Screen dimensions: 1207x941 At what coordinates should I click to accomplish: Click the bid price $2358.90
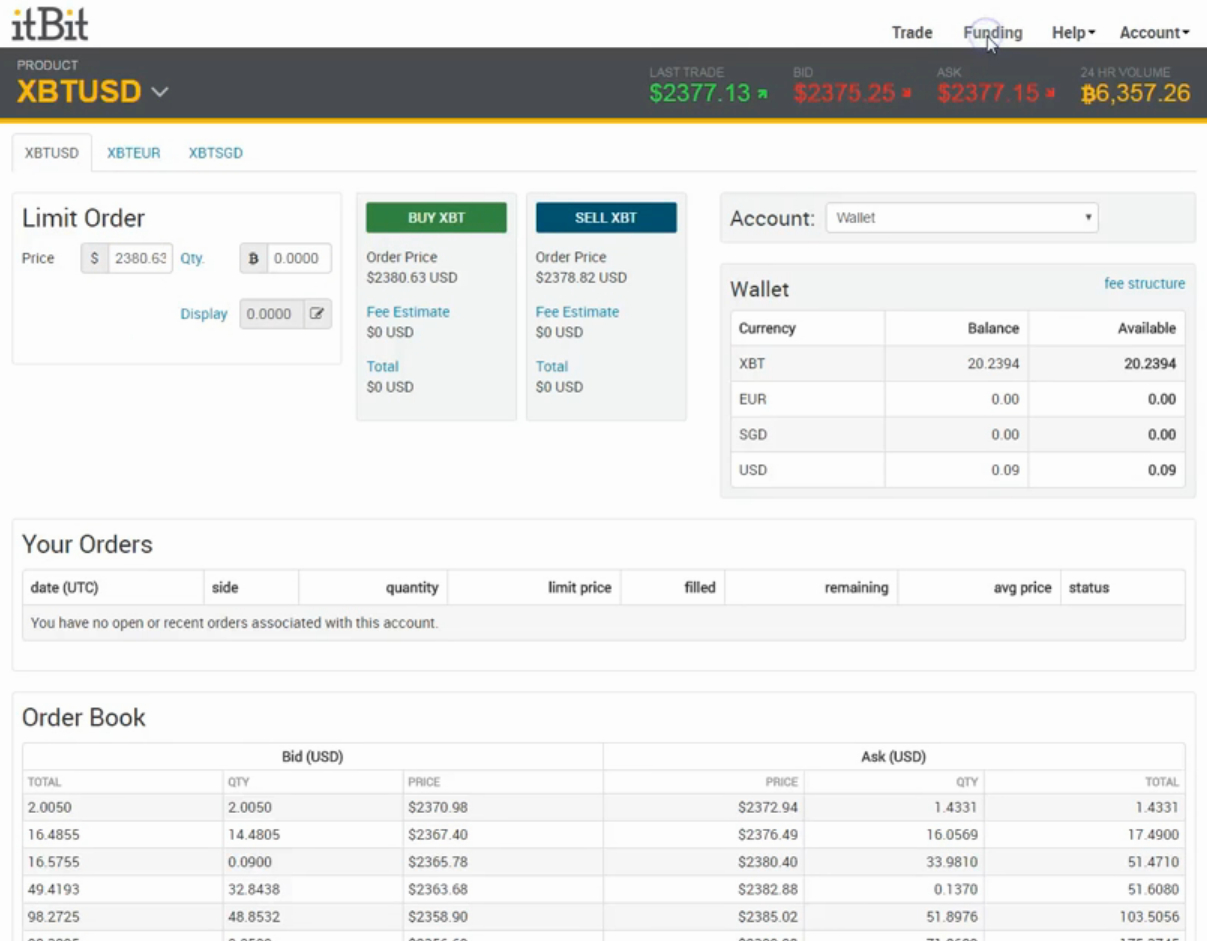coord(438,917)
